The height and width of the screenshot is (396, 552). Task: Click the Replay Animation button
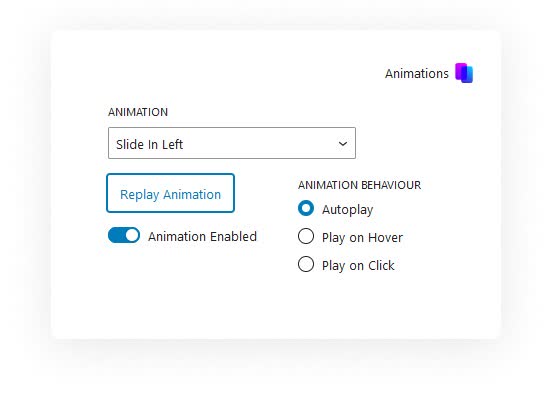pos(170,193)
